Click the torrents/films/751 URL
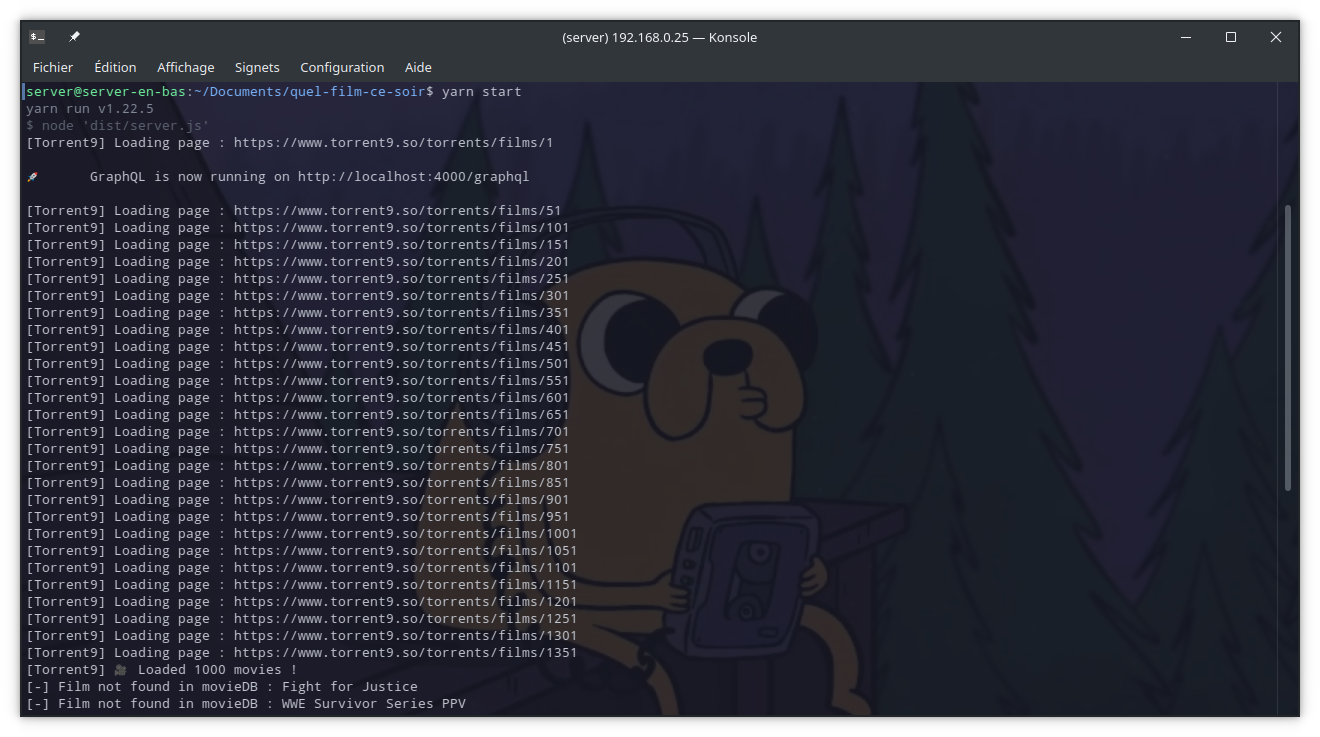 click(401, 448)
